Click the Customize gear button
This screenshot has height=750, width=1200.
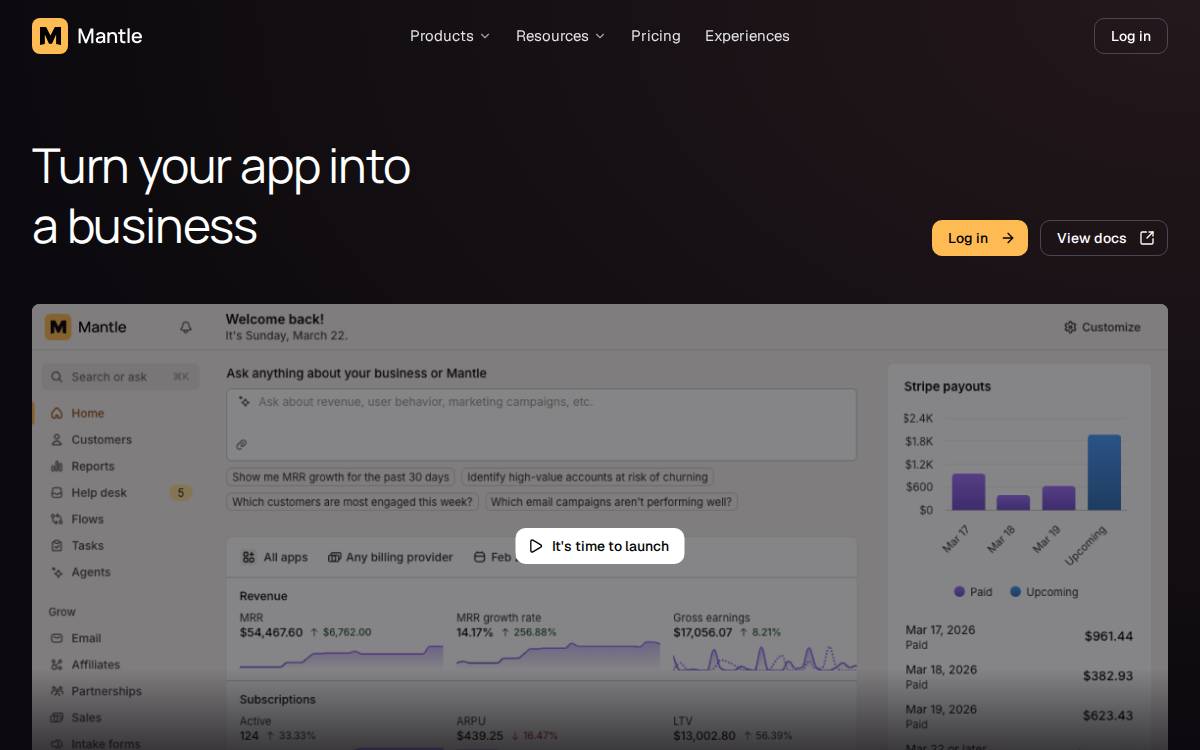pos(1102,327)
